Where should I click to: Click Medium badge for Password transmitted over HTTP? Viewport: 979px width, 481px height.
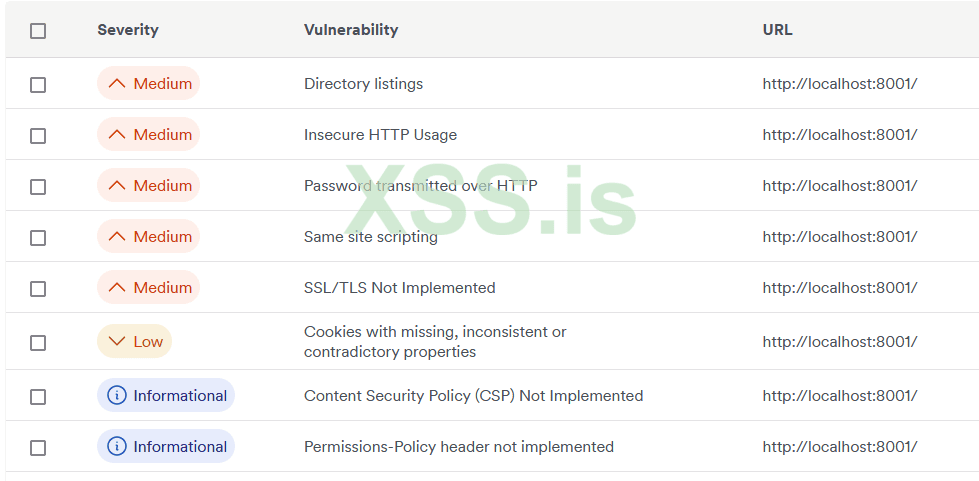(x=149, y=186)
